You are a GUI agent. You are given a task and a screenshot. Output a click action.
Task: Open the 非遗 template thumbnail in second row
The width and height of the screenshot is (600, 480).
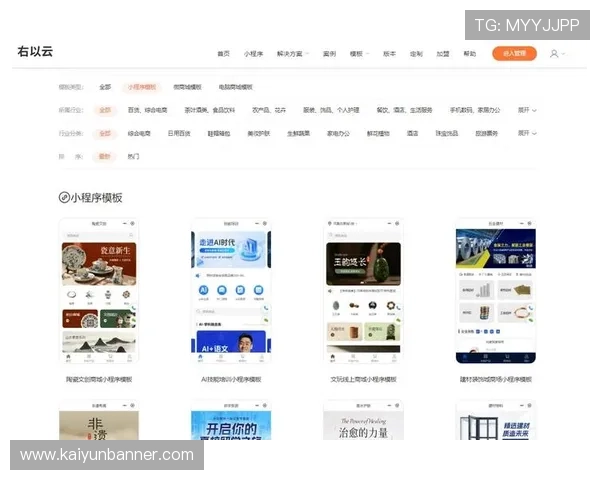point(99,420)
